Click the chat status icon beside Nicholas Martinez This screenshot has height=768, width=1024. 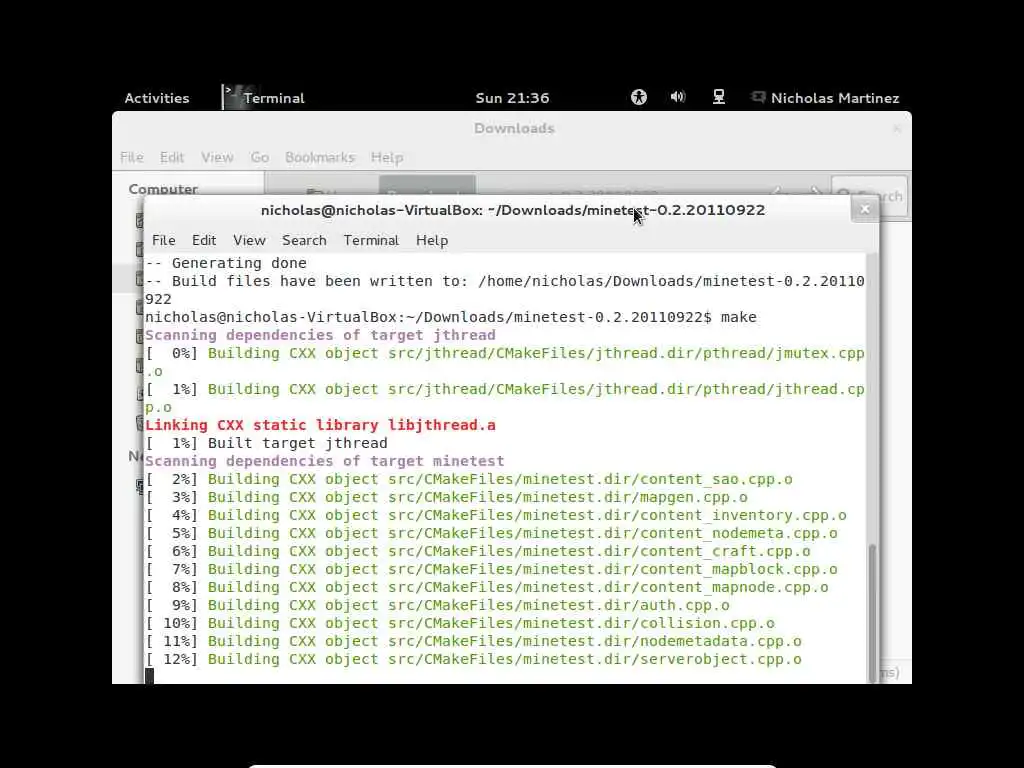pos(758,97)
